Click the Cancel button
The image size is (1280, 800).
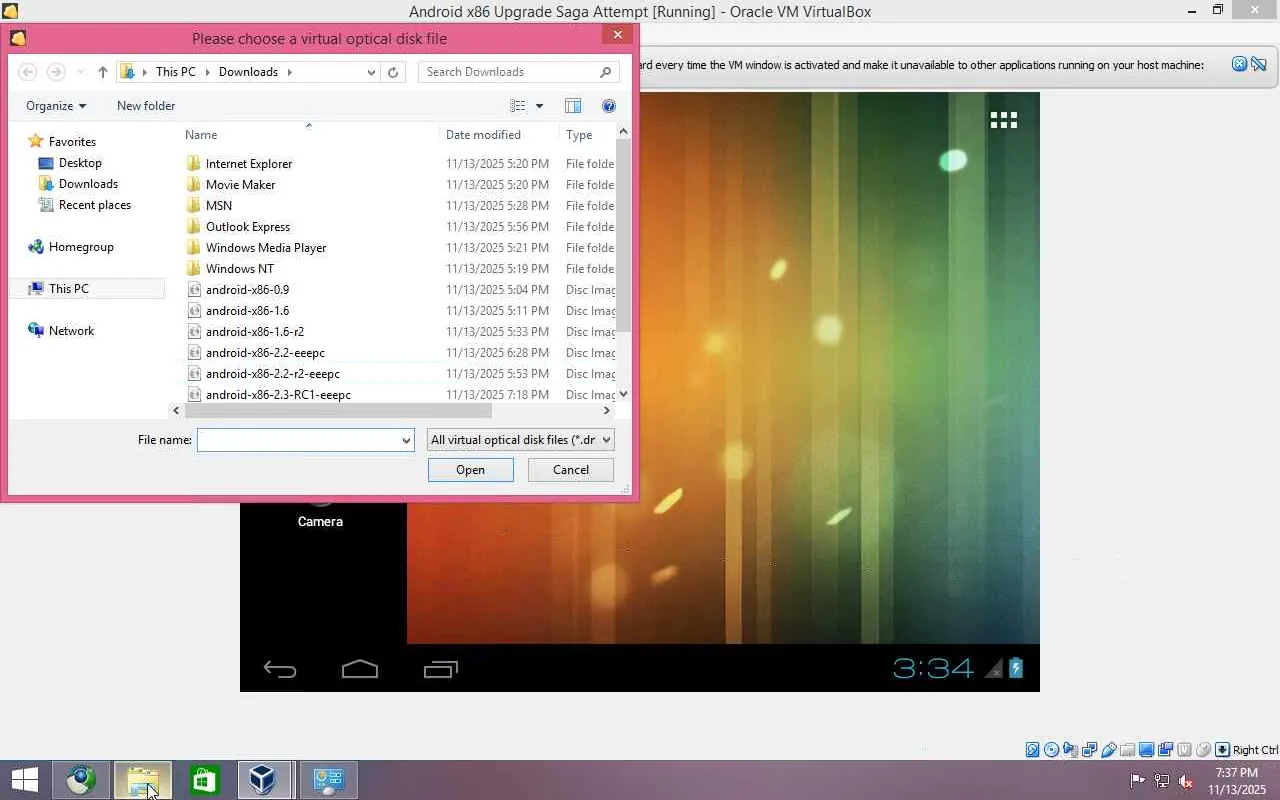(x=571, y=470)
